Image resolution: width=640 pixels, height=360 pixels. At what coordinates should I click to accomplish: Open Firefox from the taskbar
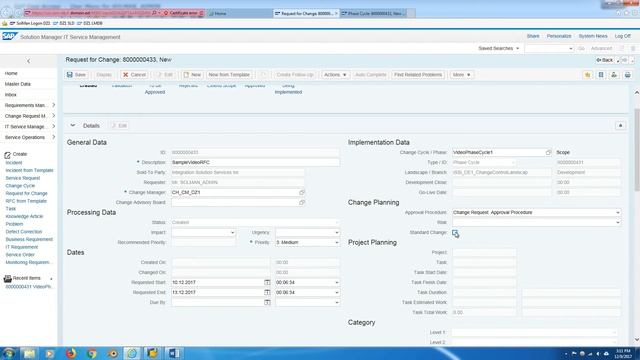tap(71, 353)
